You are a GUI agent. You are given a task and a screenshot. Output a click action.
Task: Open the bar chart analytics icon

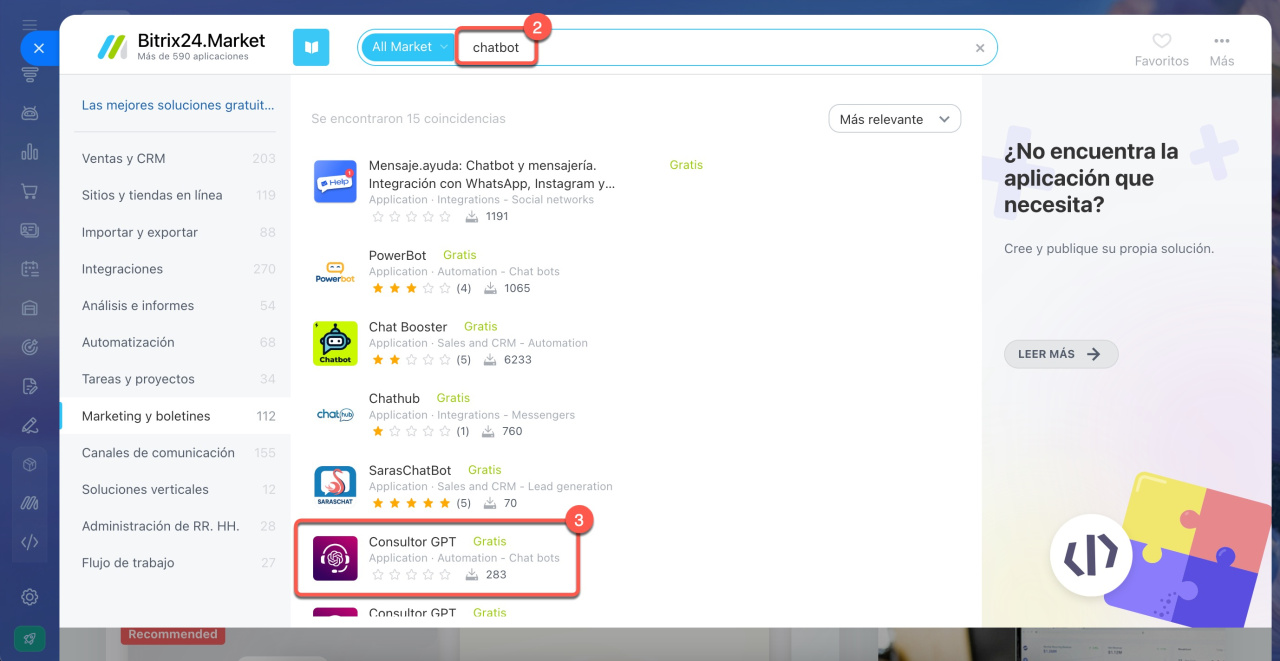30,152
